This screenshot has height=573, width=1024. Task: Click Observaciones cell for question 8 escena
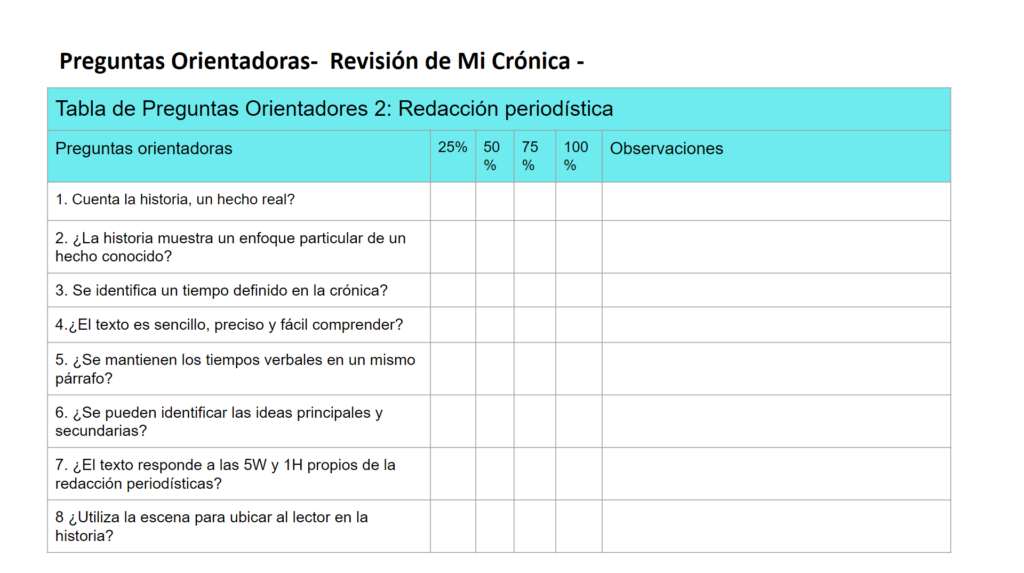776,527
